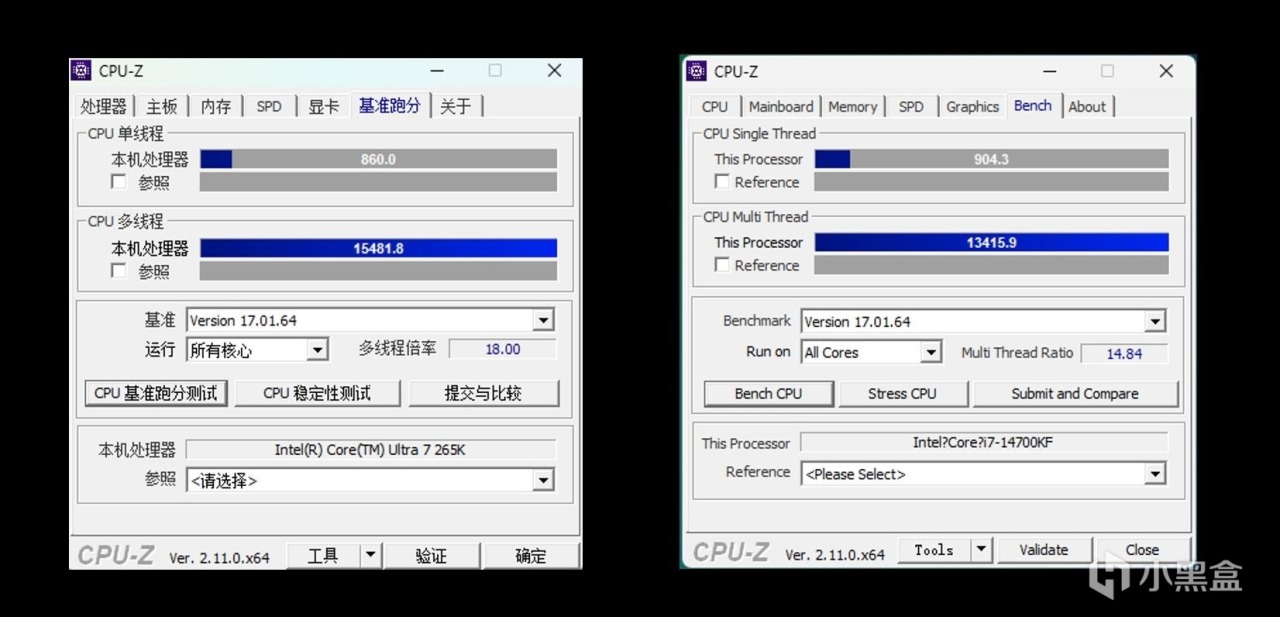Start Stress CPU test
Viewport: 1280px width, 617px height.
[x=902, y=394]
